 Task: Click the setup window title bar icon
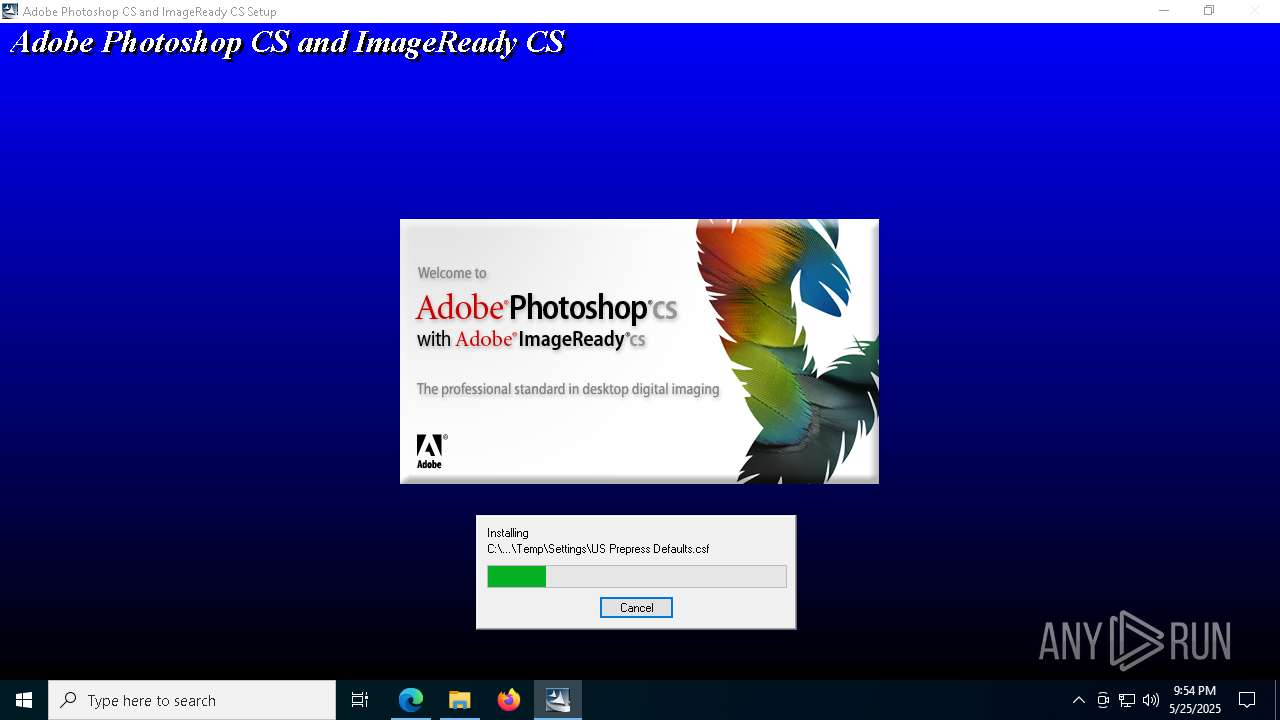point(10,11)
